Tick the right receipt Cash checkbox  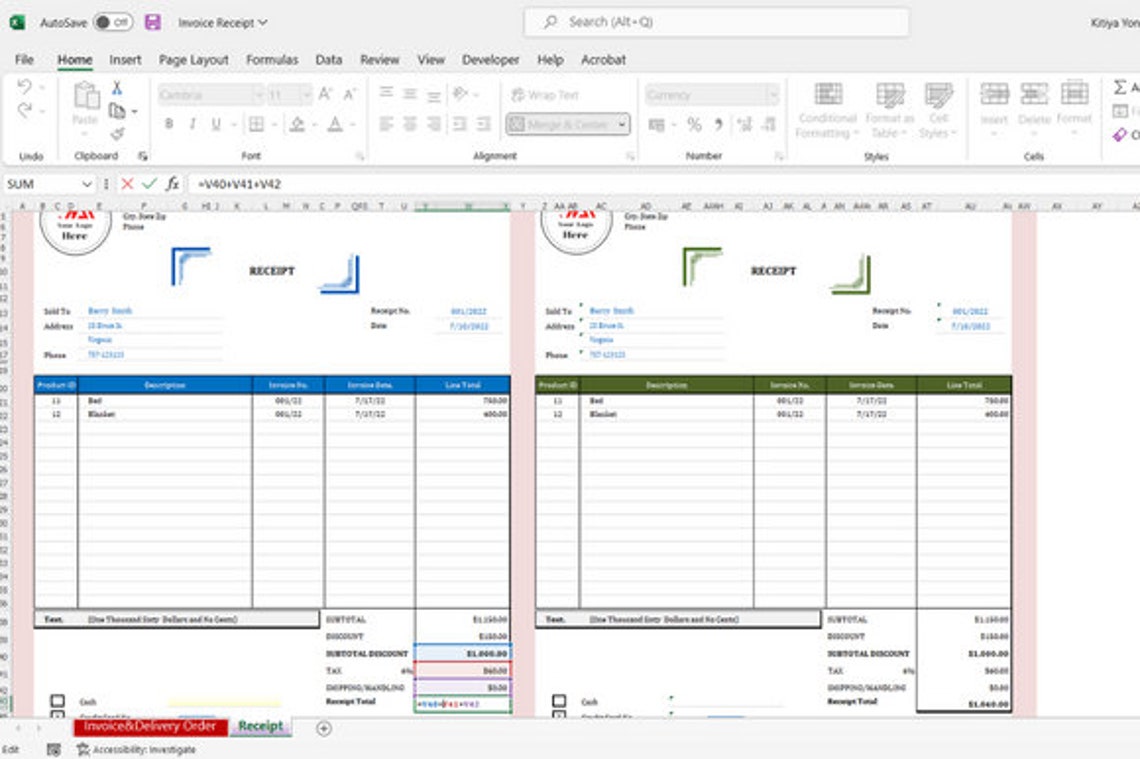(559, 701)
